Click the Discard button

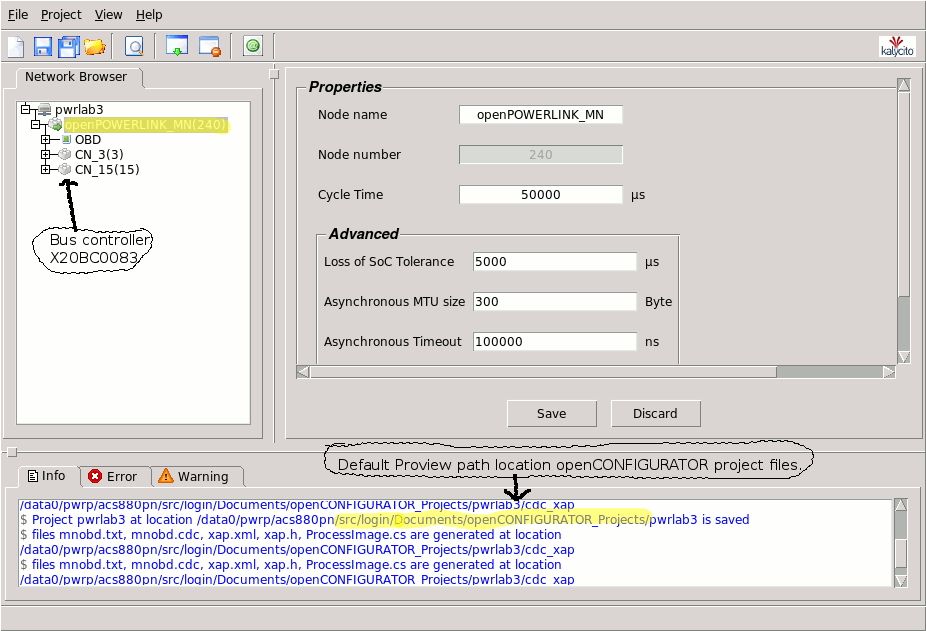coord(656,414)
